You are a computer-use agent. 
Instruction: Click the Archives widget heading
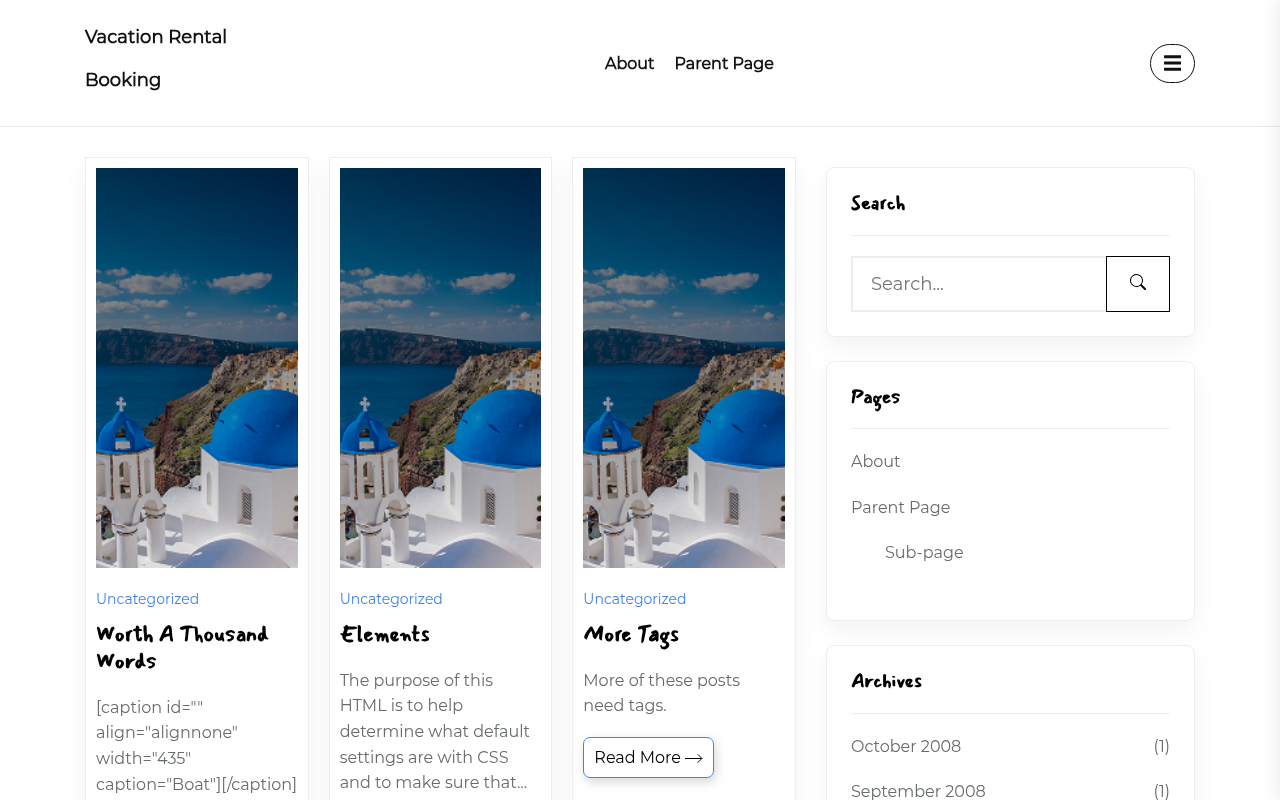[x=886, y=681]
